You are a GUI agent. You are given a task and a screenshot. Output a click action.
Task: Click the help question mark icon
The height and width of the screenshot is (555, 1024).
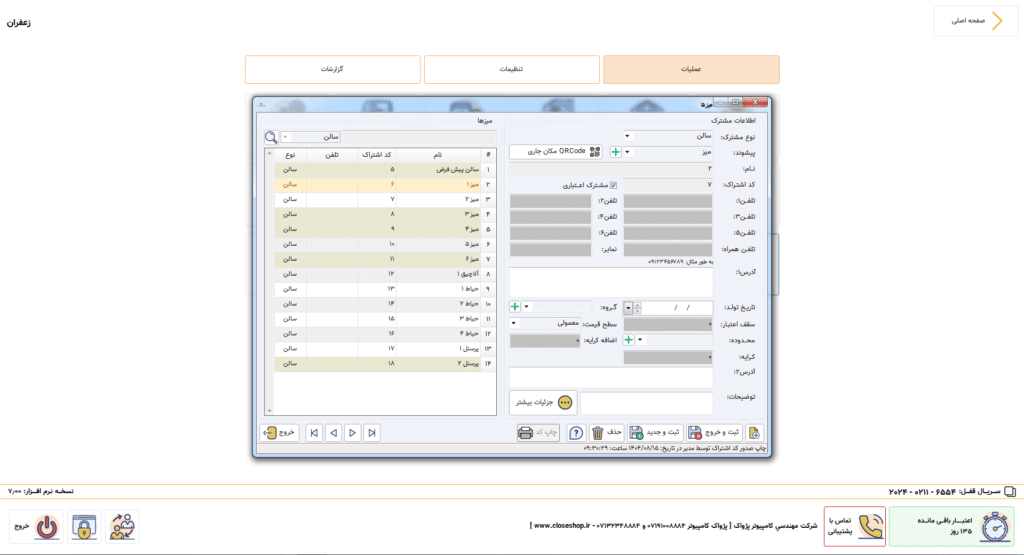pyautogui.click(x=575, y=433)
